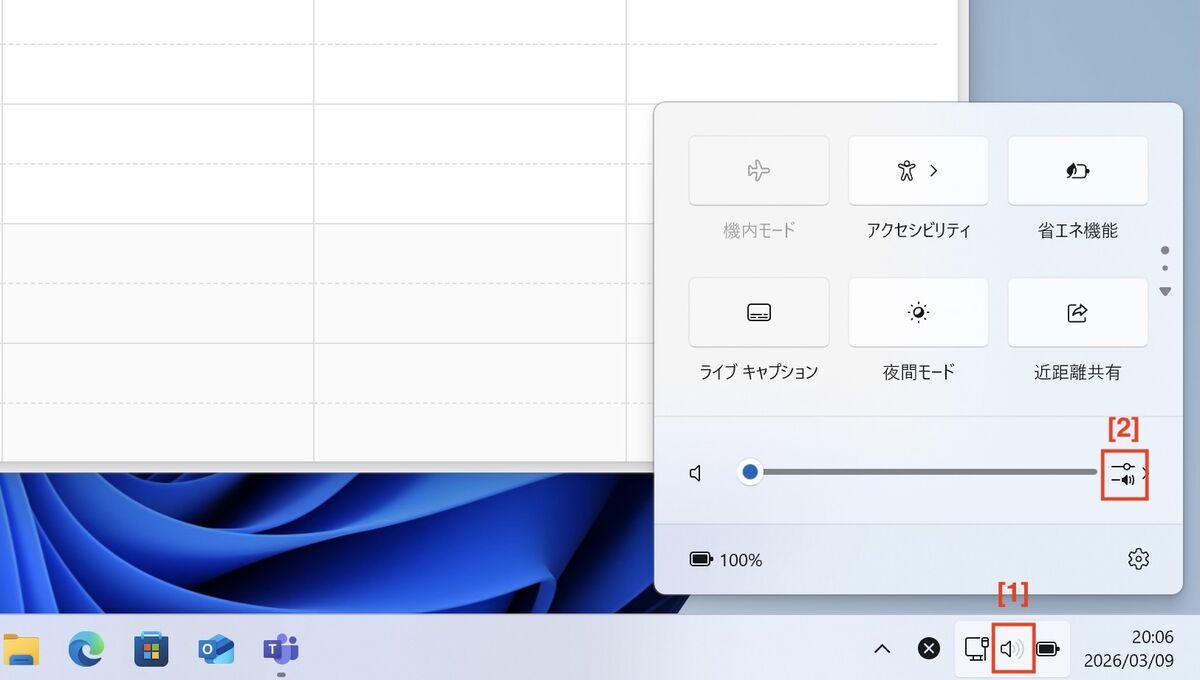
Task: Toggle the 夜間モード night light tile
Action: tap(918, 312)
